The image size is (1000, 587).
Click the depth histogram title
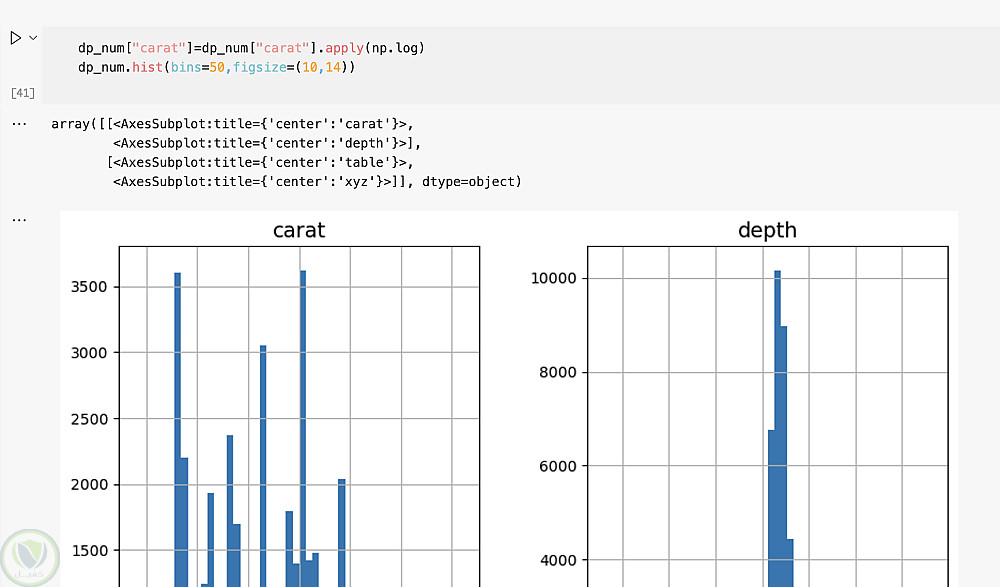(767, 230)
